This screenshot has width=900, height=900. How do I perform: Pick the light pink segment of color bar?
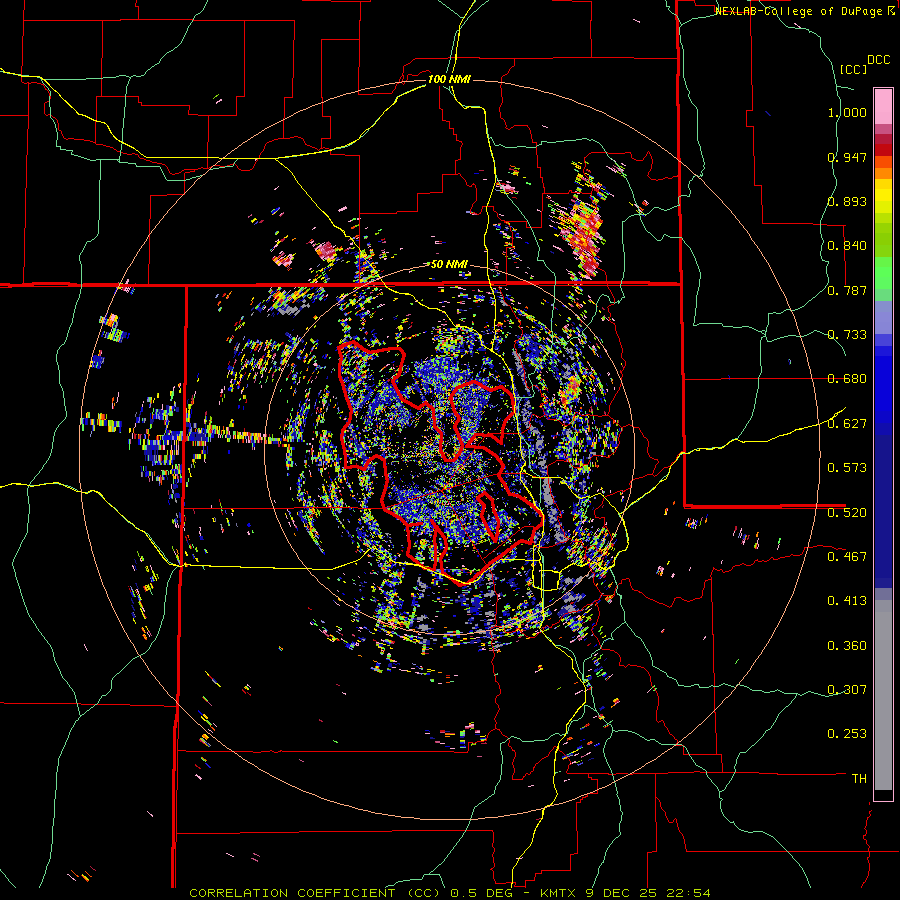tap(883, 106)
